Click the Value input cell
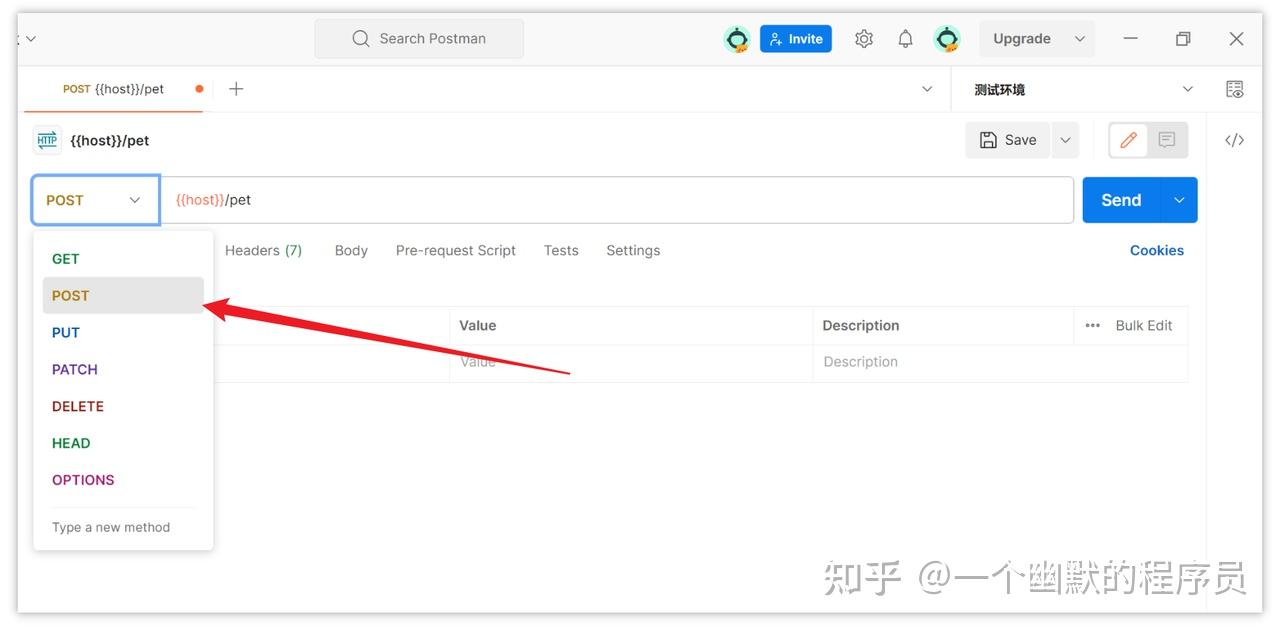The width and height of the screenshot is (1280, 628). [631, 362]
